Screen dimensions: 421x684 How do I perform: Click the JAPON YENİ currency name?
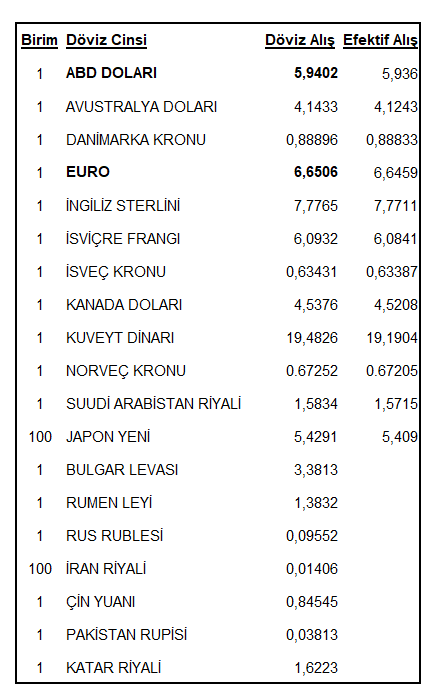click(x=108, y=437)
